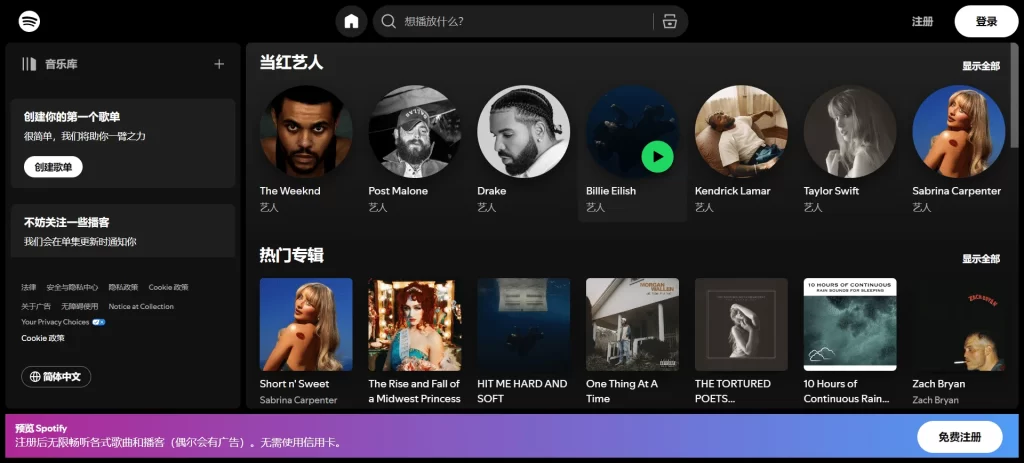This screenshot has height=463, width=1024.
Task: Click the music library icon
Action: coord(29,64)
